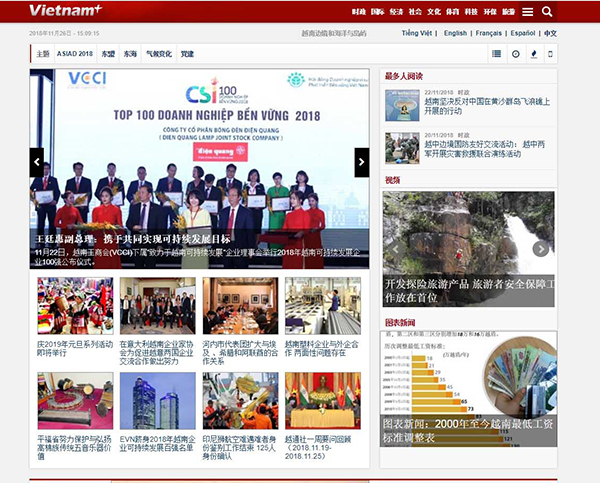Open the ASIAD 2018 tab

[x=75, y=53]
